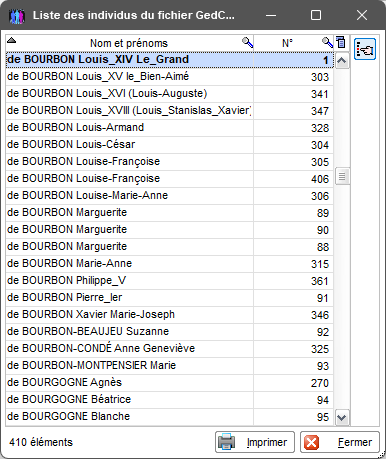Click number cell 304

click(x=294, y=145)
